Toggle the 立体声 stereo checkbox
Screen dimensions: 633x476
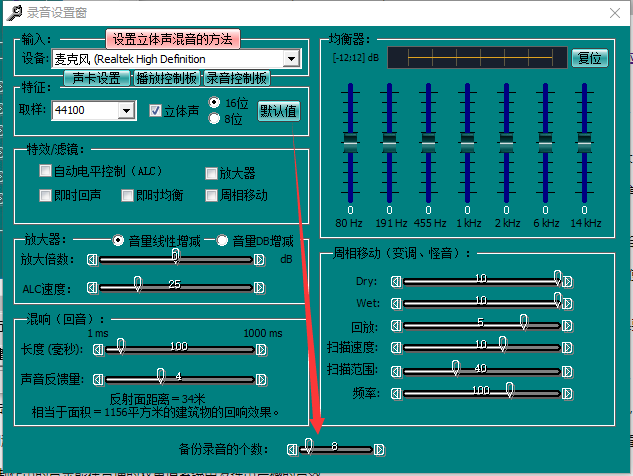pos(155,111)
